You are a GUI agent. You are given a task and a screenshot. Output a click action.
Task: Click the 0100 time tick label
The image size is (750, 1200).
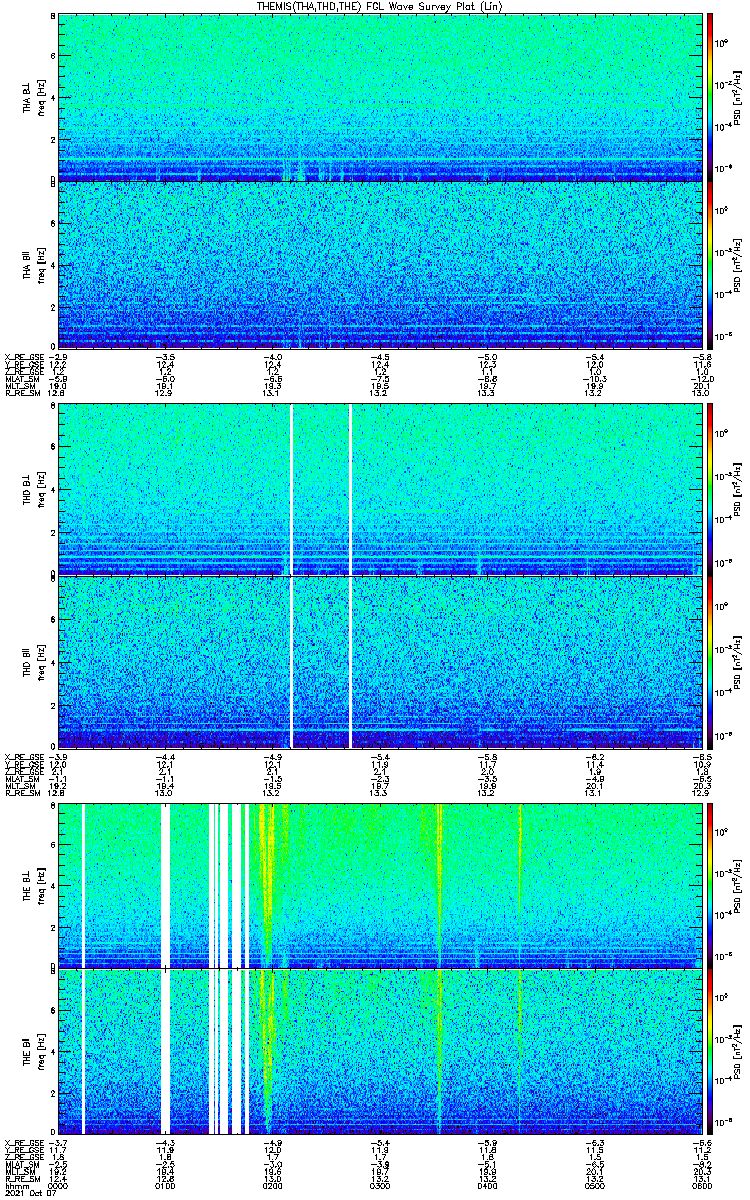point(165,1185)
